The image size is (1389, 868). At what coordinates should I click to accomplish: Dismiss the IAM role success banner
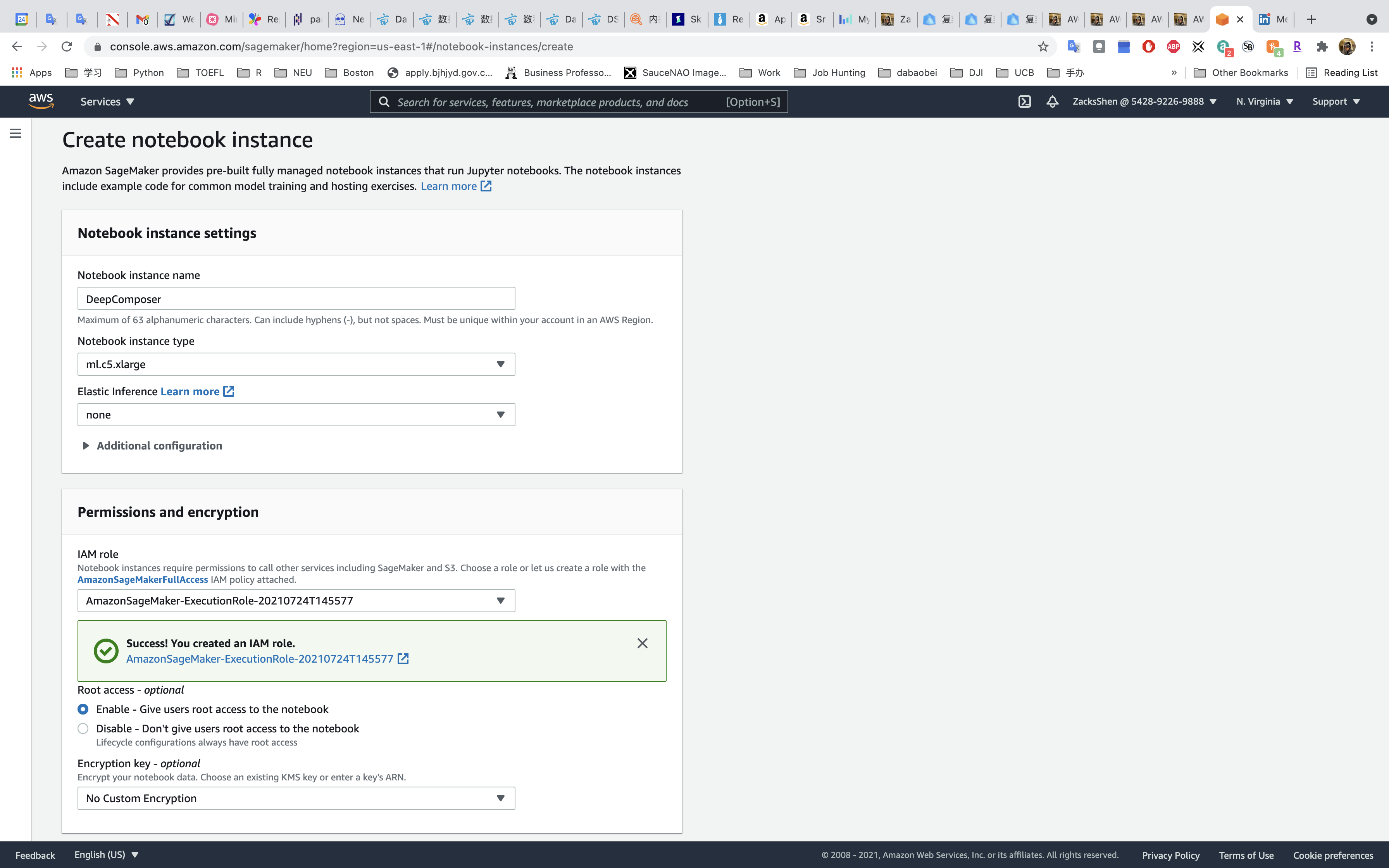[x=642, y=643]
